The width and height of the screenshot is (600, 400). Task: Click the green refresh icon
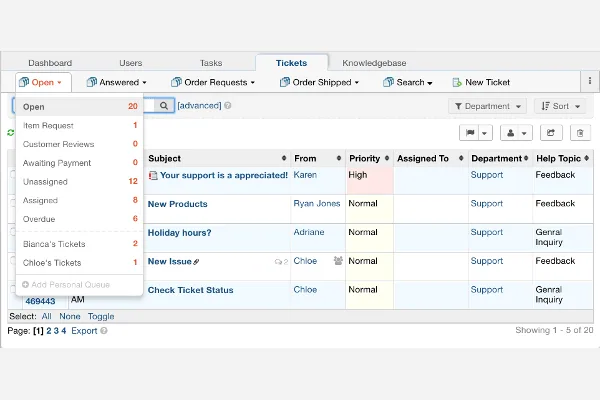(11, 132)
